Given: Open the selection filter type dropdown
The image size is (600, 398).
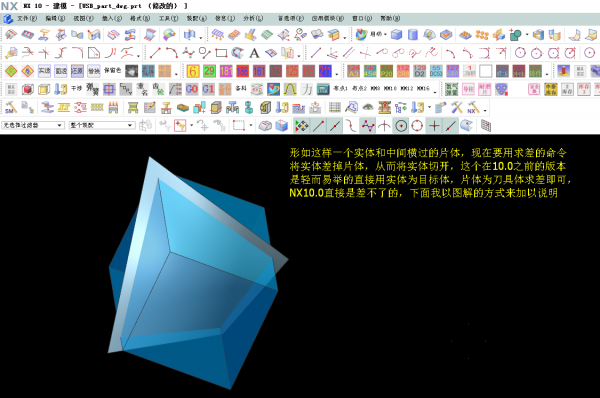Looking at the screenshot, I should 33,125.
